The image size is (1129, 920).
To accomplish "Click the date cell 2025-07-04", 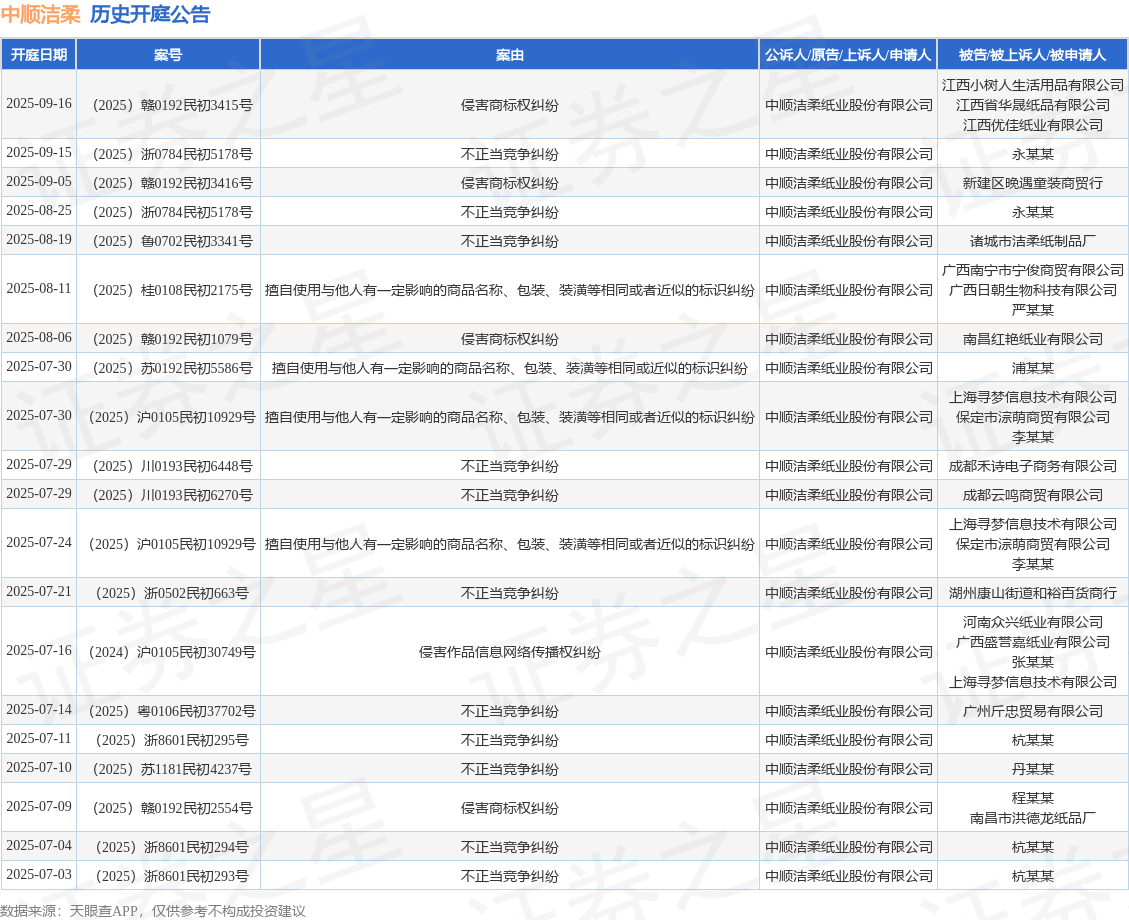I will 39,845.
